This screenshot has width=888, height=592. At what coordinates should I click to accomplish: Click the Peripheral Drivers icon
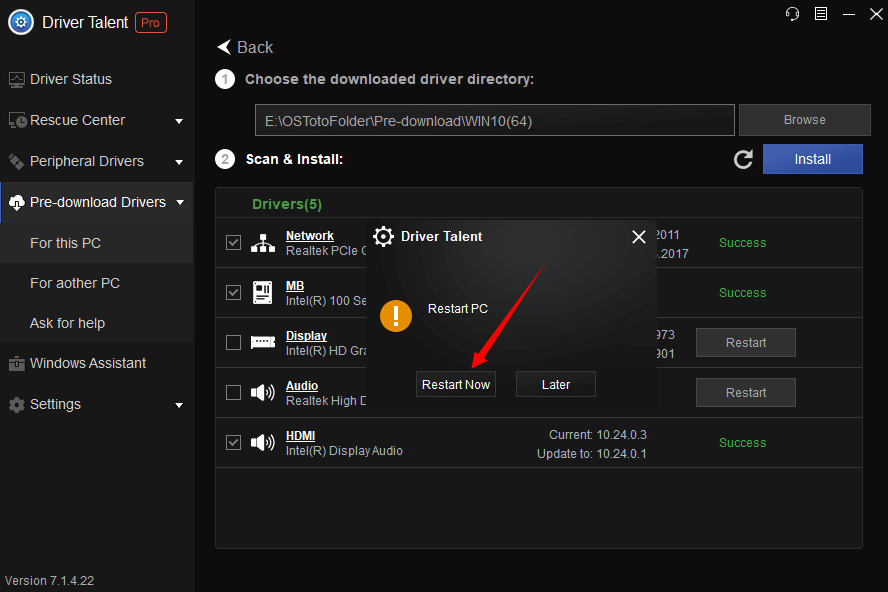(x=16, y=161)
